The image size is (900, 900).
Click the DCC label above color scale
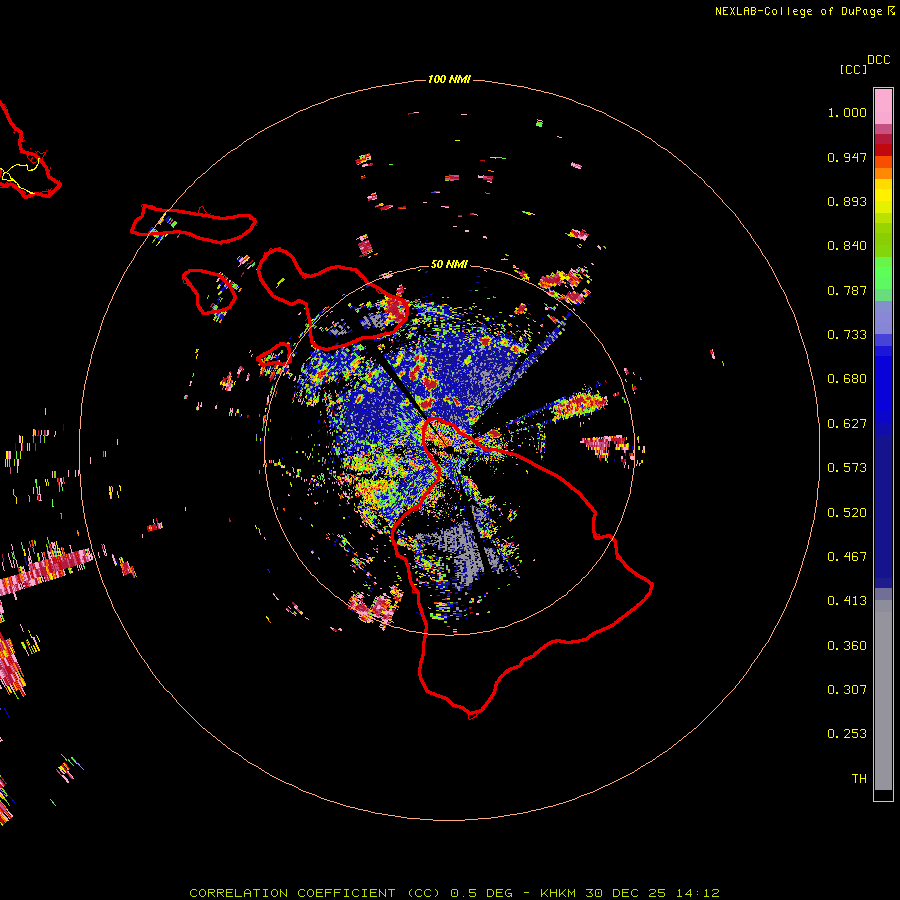[x=878, y=60]
